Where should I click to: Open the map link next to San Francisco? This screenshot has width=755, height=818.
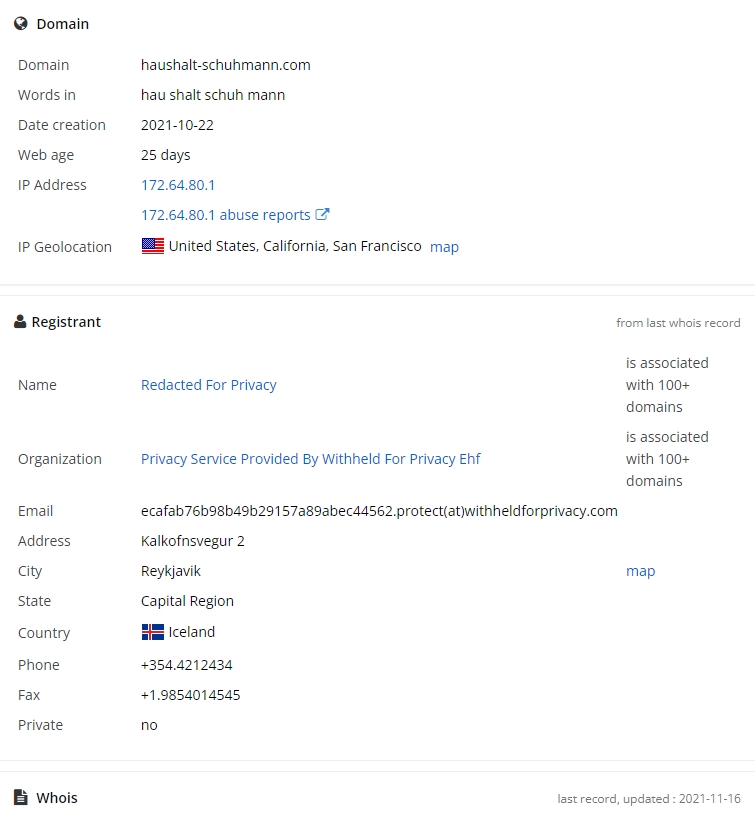[x=444, y=247]
